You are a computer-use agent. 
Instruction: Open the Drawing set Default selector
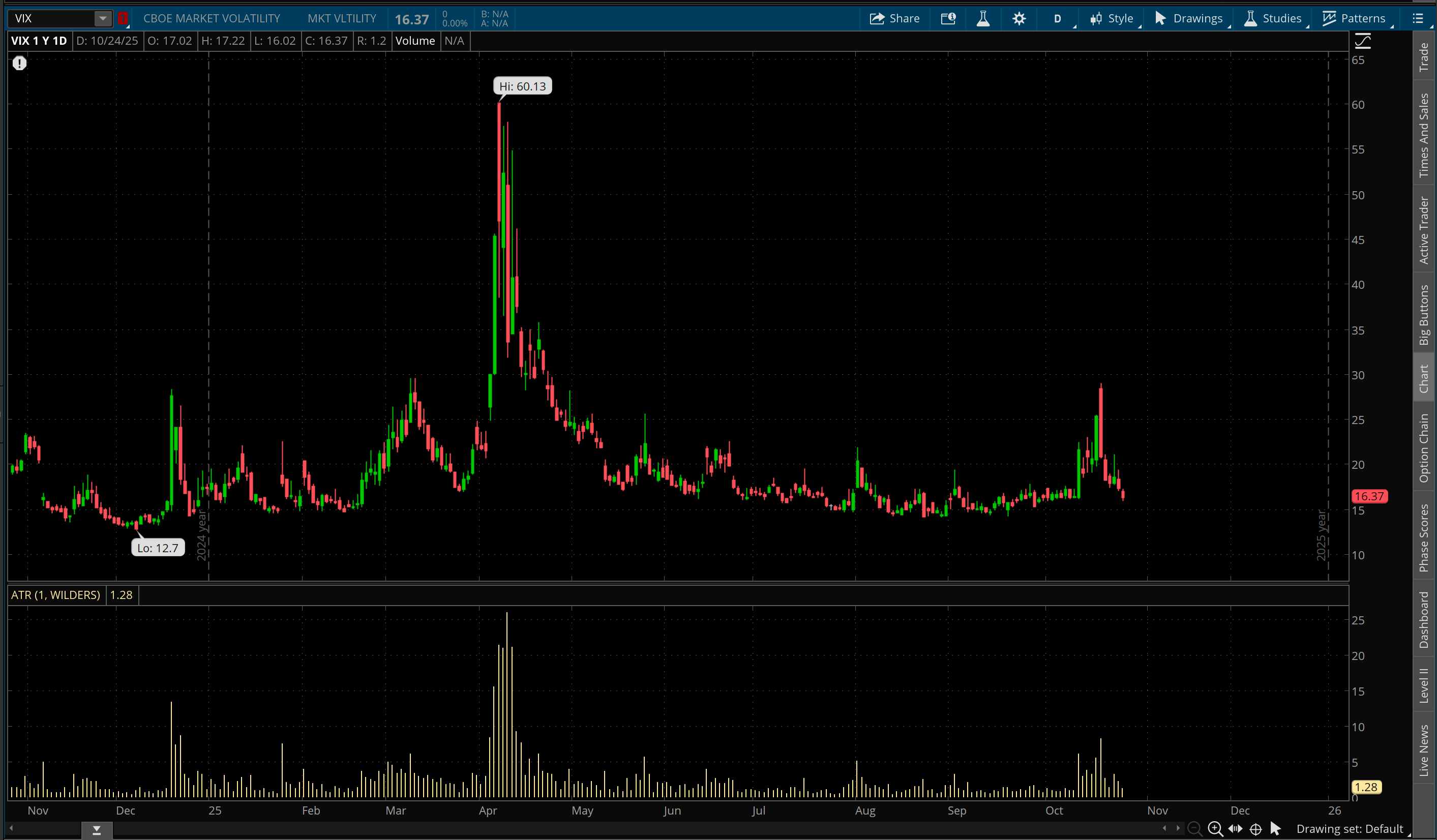coord(1349,829)
